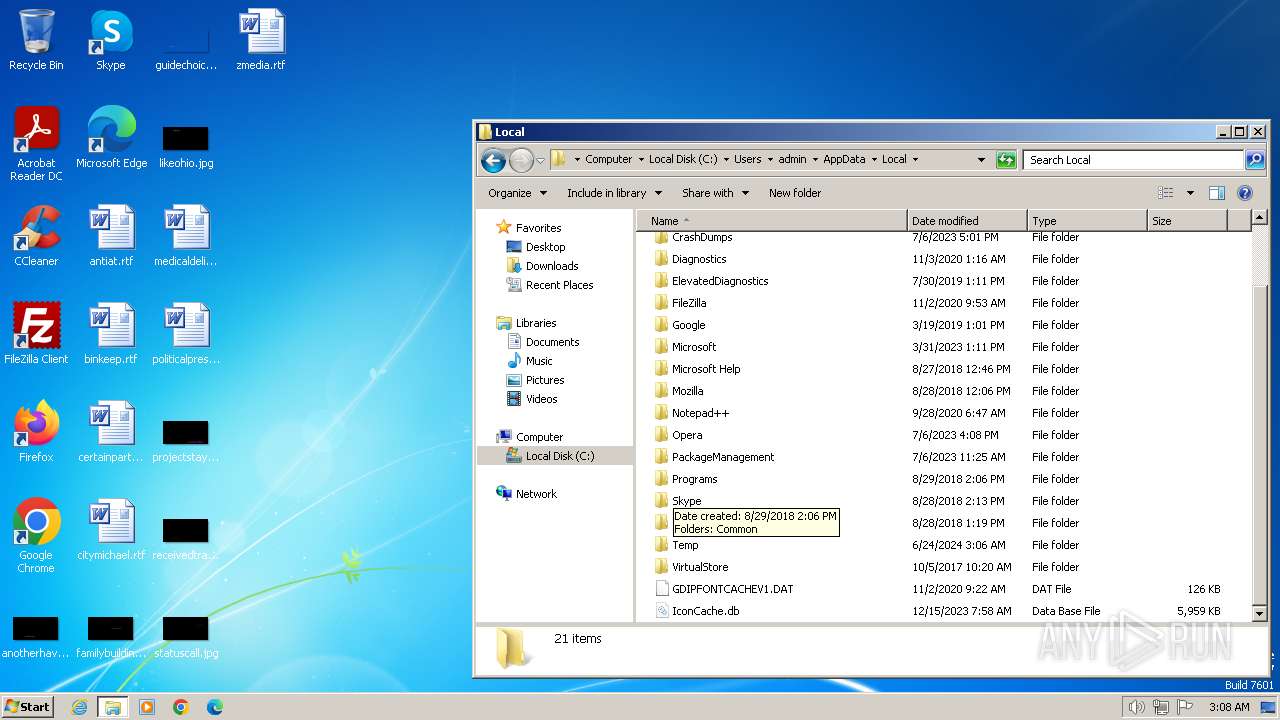Screen dimensions: 1280x720
Task: Expand the views options dropdown arrow
Action: point(1190,193)
